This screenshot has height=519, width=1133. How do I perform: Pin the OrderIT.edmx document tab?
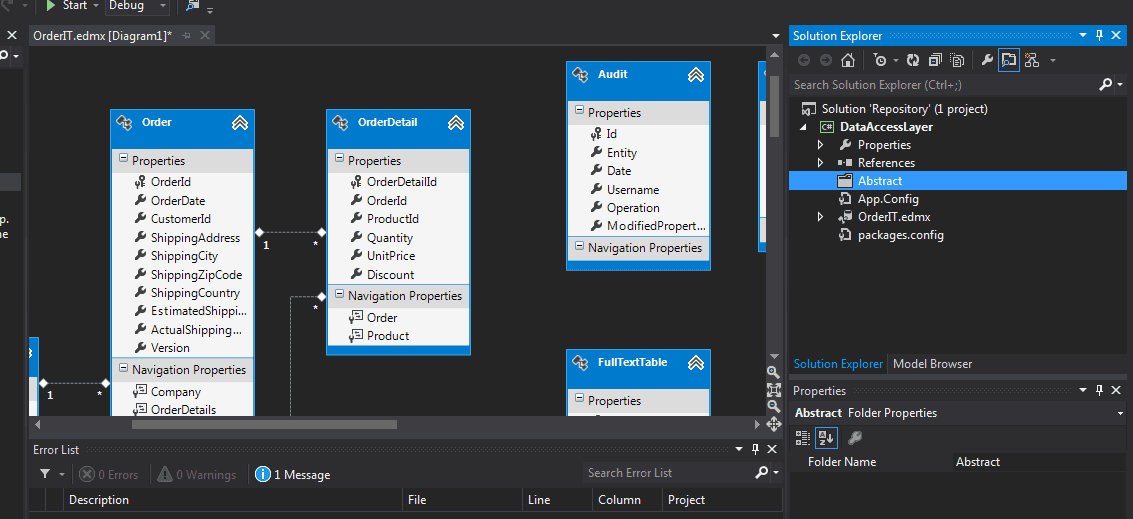click(186, 35)
